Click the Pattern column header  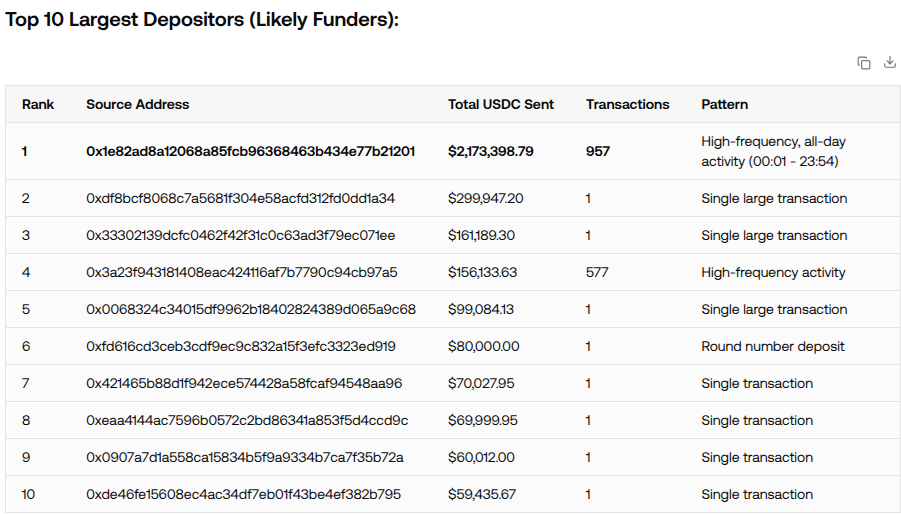click(x=724, y=104)
